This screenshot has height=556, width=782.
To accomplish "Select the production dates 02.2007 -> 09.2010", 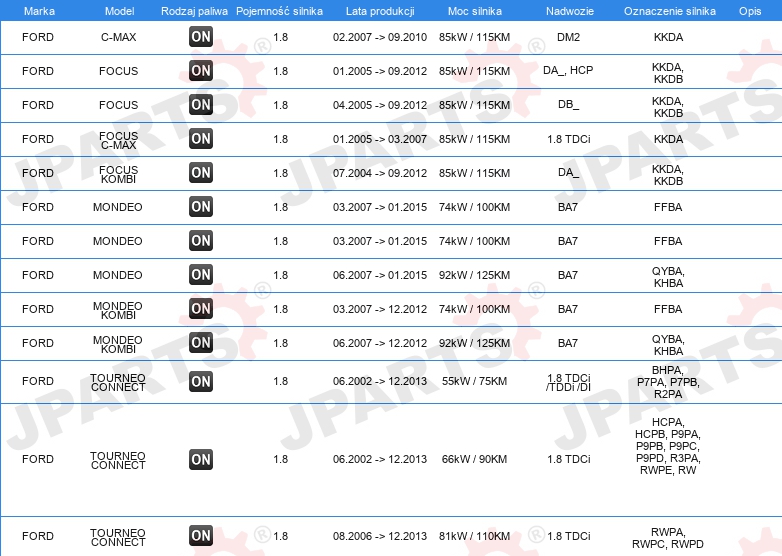I will [x=380, y=37].
